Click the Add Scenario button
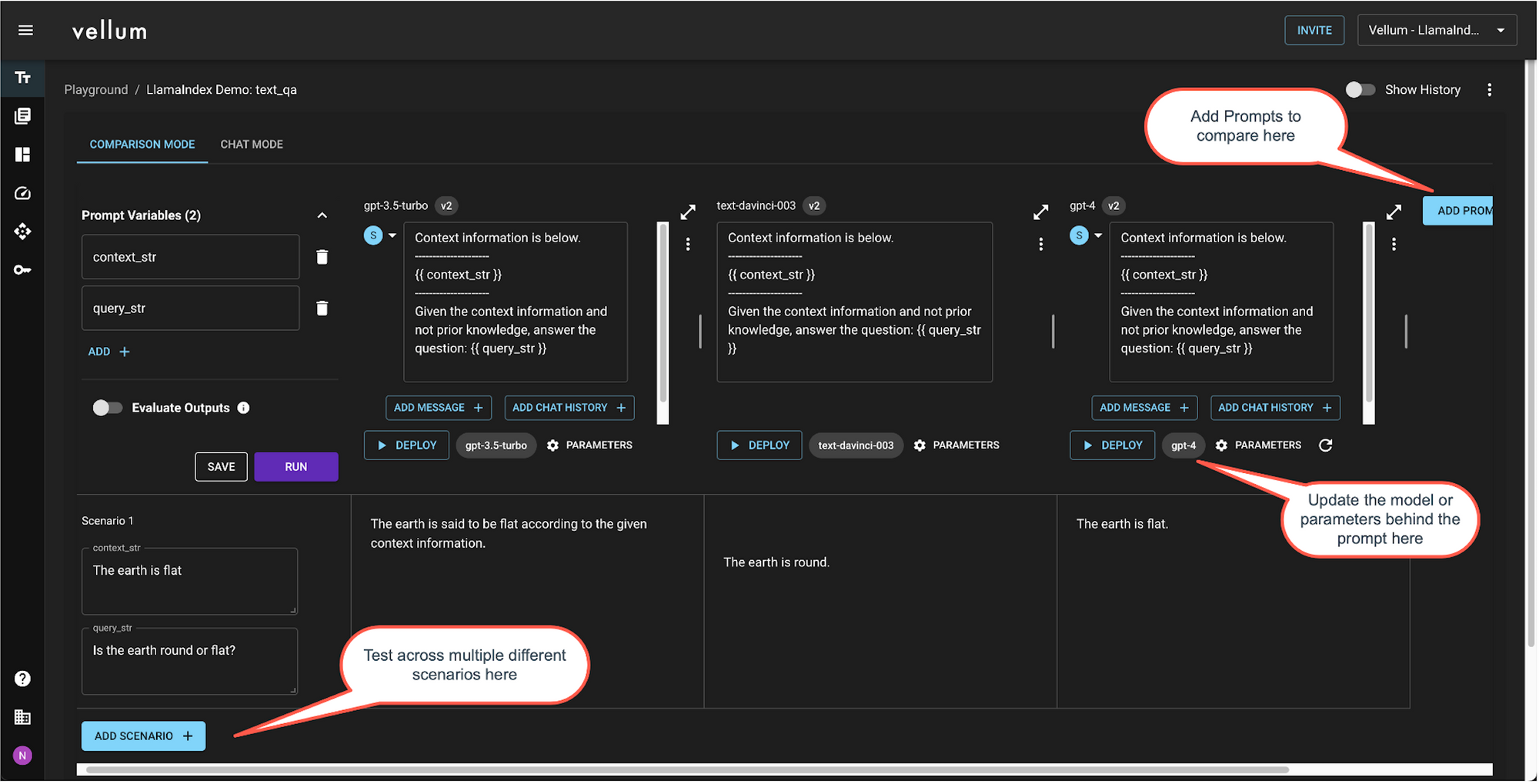This screenshot has width=1539, height=784. coord(143,736)
